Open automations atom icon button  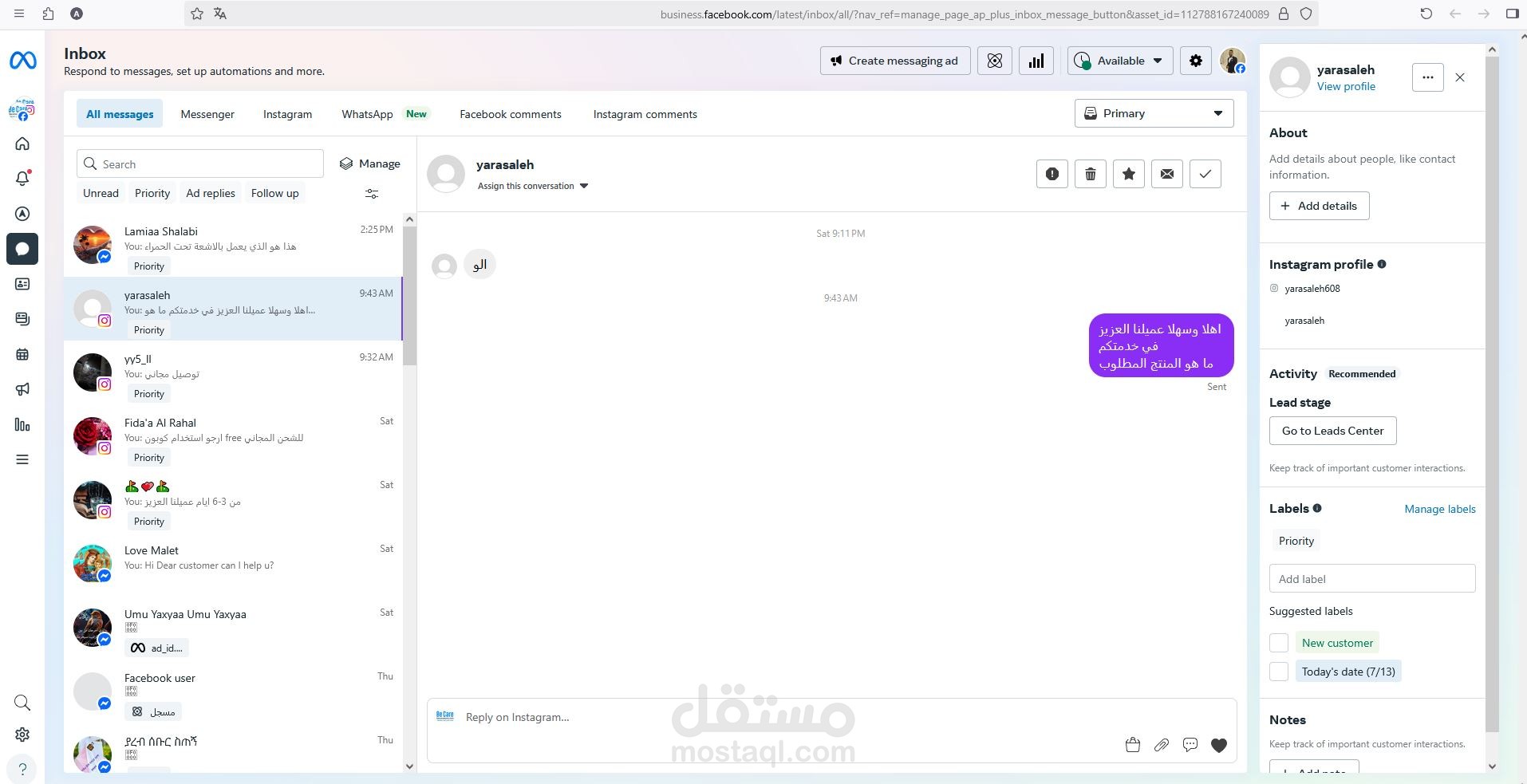point(995,61)
